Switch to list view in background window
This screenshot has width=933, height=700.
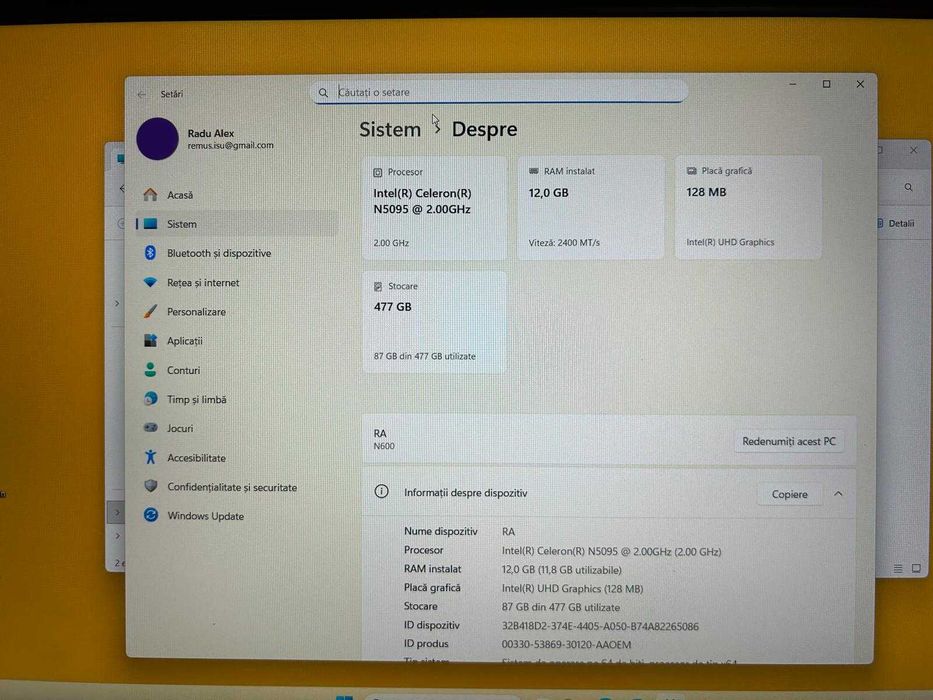[898, 568]
